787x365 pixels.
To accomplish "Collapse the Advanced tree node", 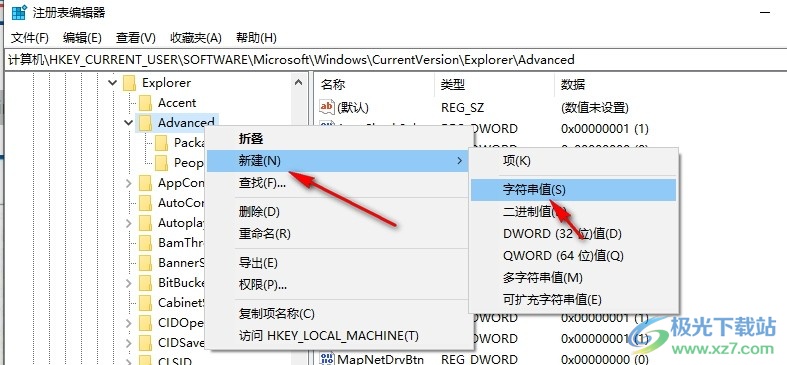I will point(128,123).
